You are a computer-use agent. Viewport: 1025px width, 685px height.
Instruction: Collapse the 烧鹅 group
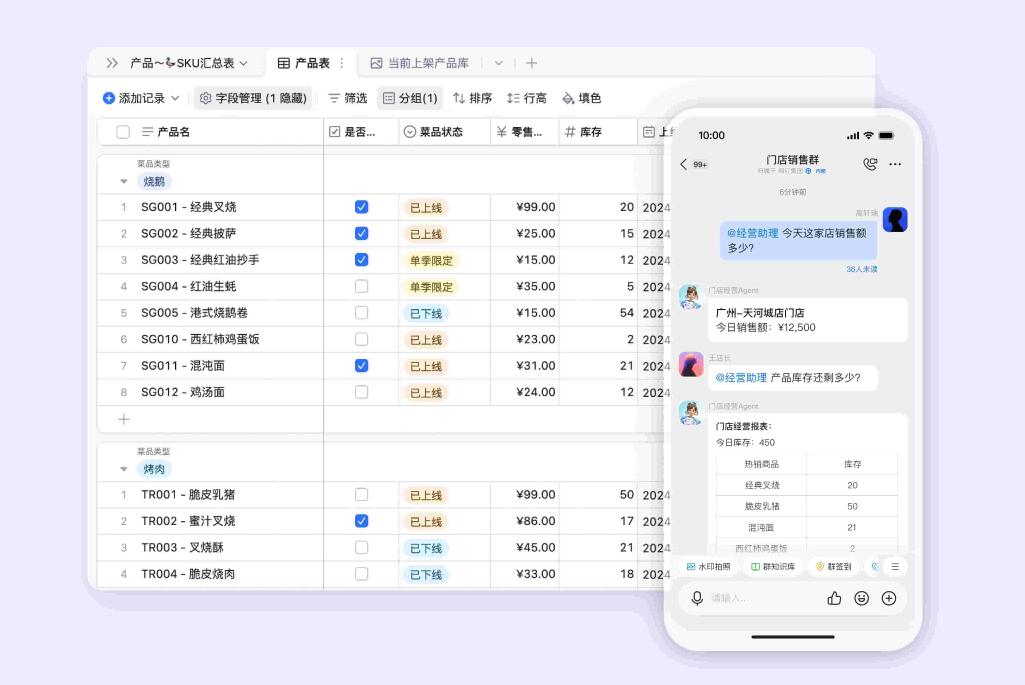pos(124,182)
